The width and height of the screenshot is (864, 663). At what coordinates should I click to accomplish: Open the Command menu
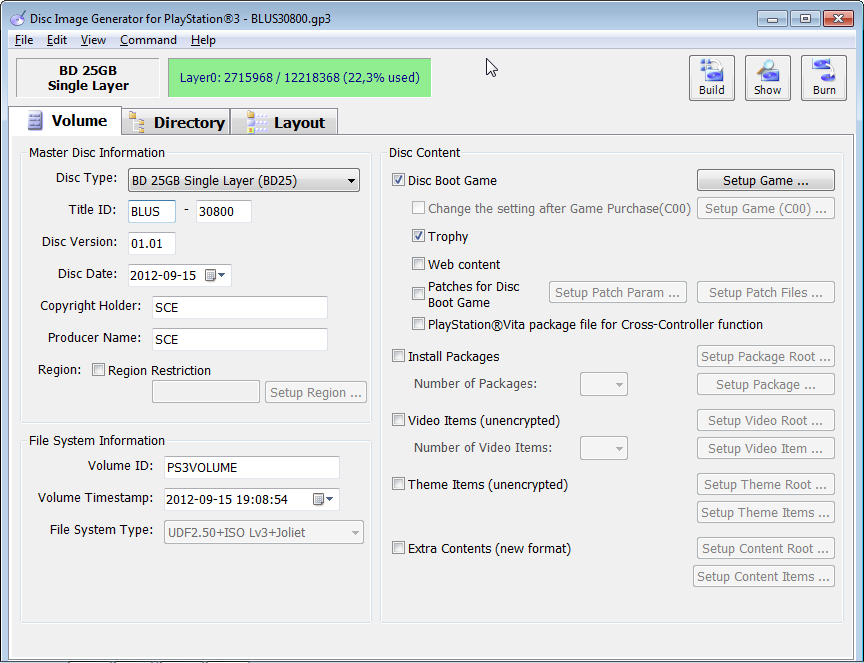[148, 40]
